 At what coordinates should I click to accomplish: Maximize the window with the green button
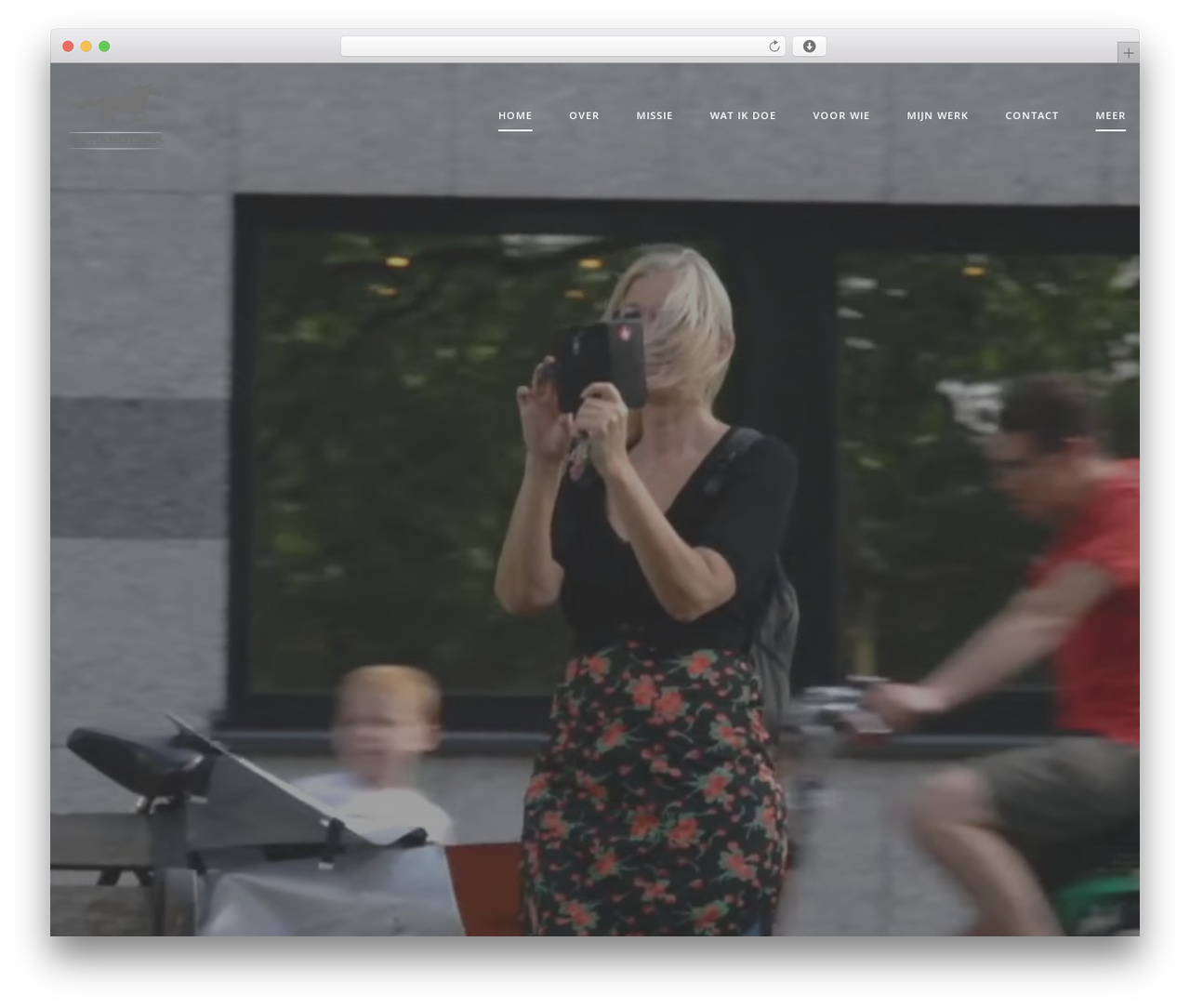(104, 46)
